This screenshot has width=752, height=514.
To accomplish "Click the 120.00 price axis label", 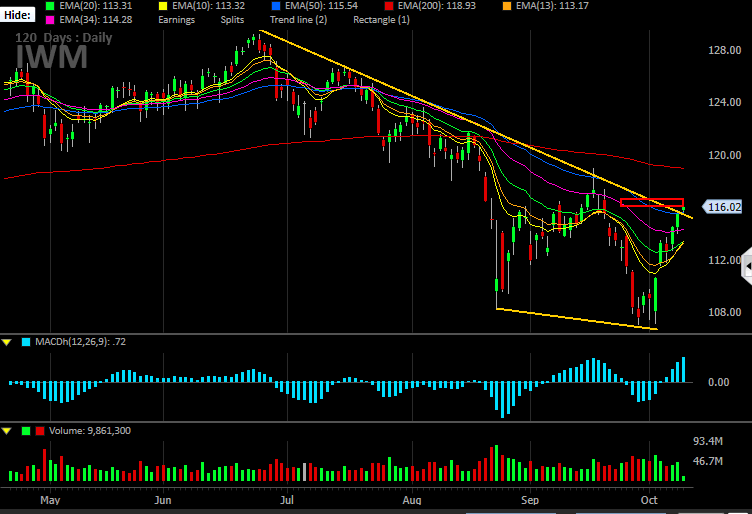I will click(725, 155).
